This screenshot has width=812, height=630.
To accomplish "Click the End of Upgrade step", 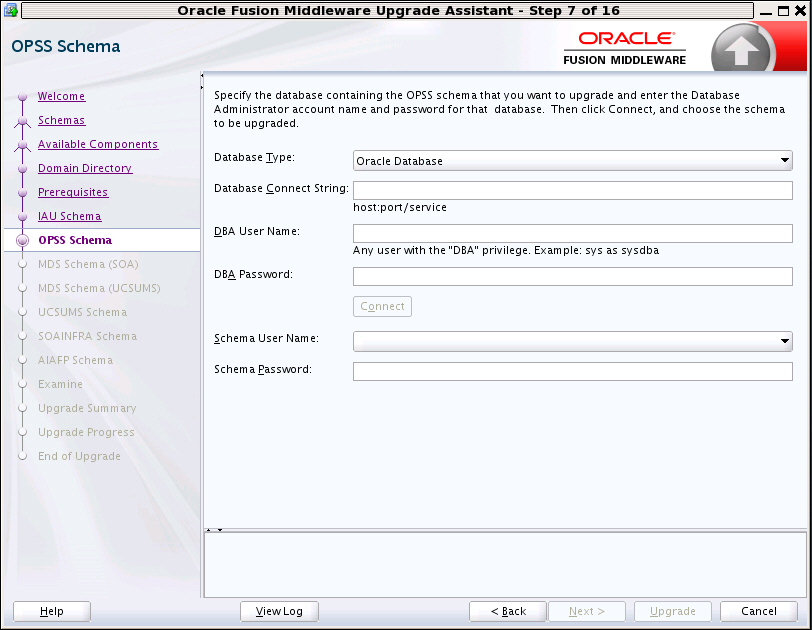I will [x=79, y=456].
